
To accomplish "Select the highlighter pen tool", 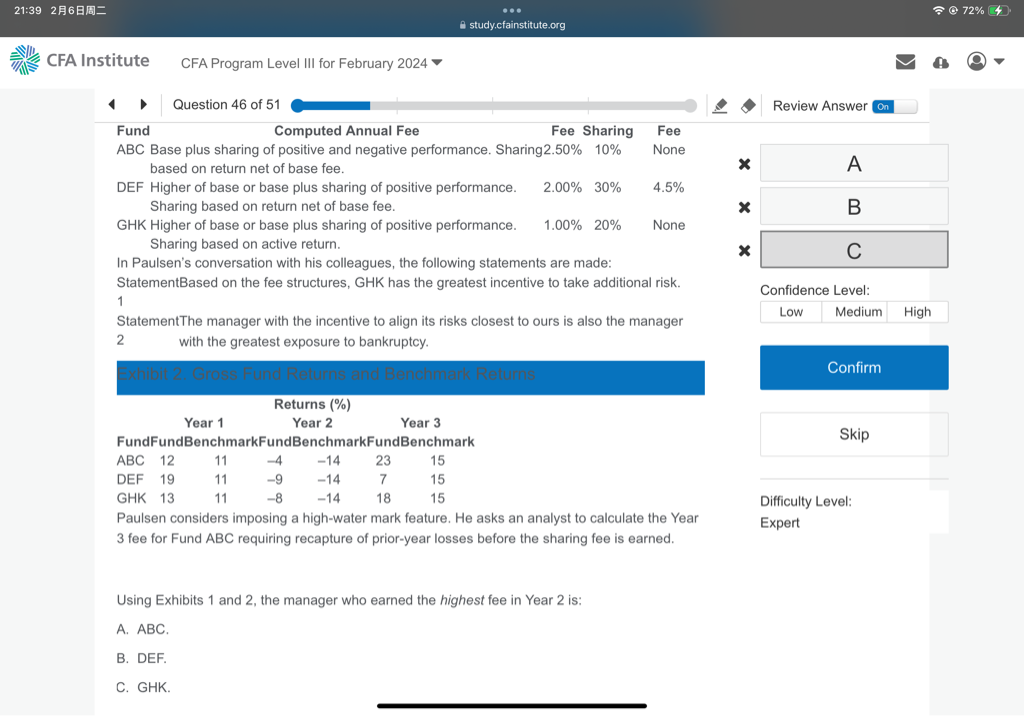I will pos(720,106).
